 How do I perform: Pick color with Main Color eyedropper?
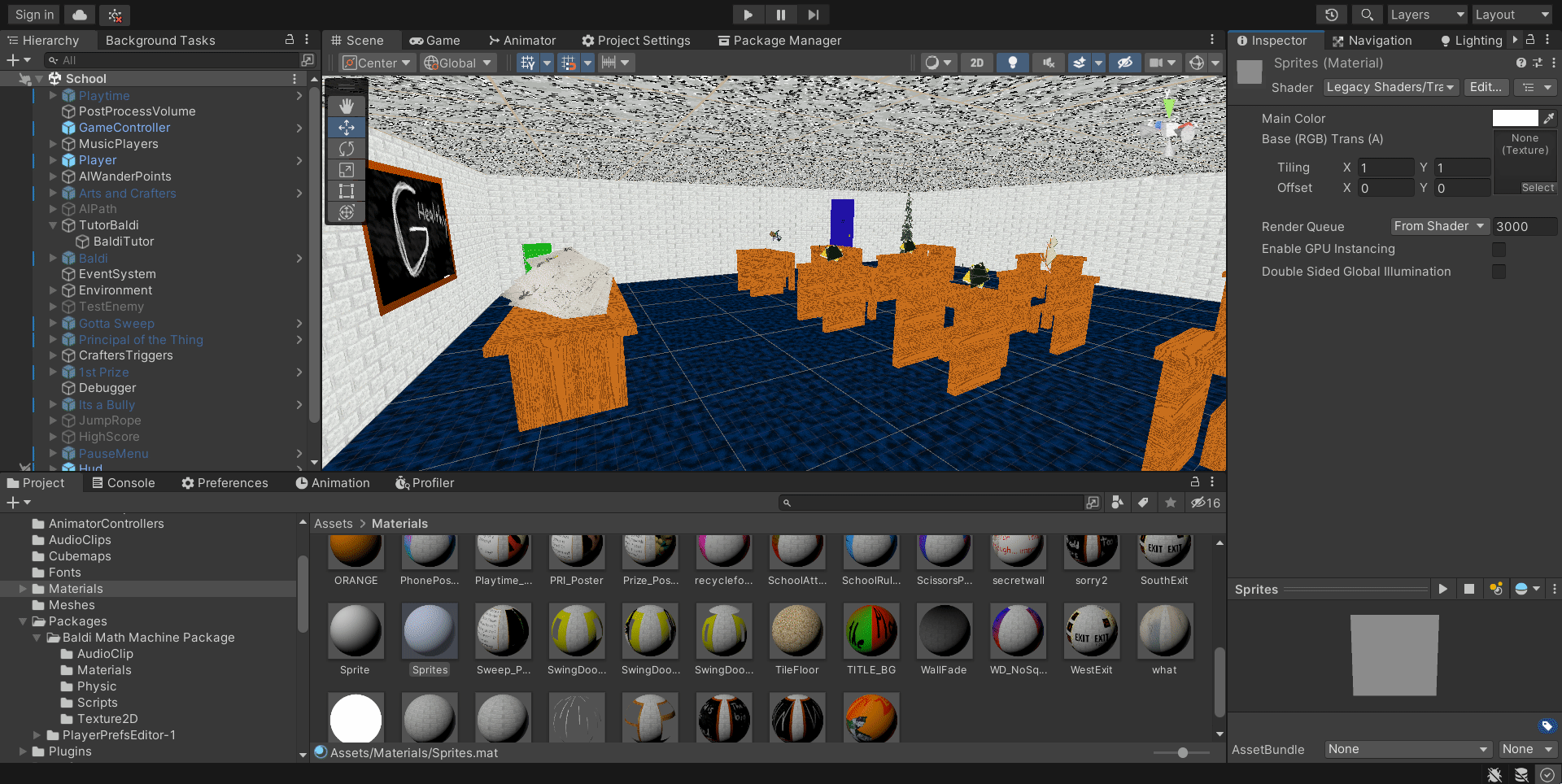click(1549, 119)
